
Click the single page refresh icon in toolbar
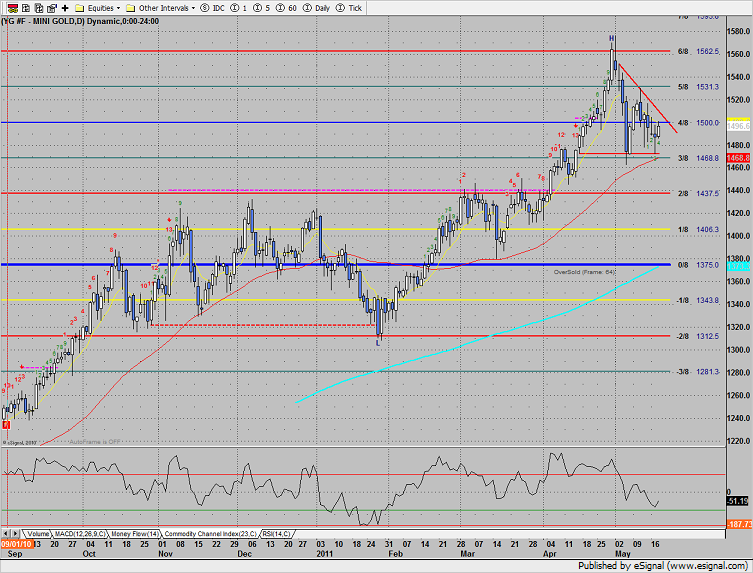[x=26, y=8]
